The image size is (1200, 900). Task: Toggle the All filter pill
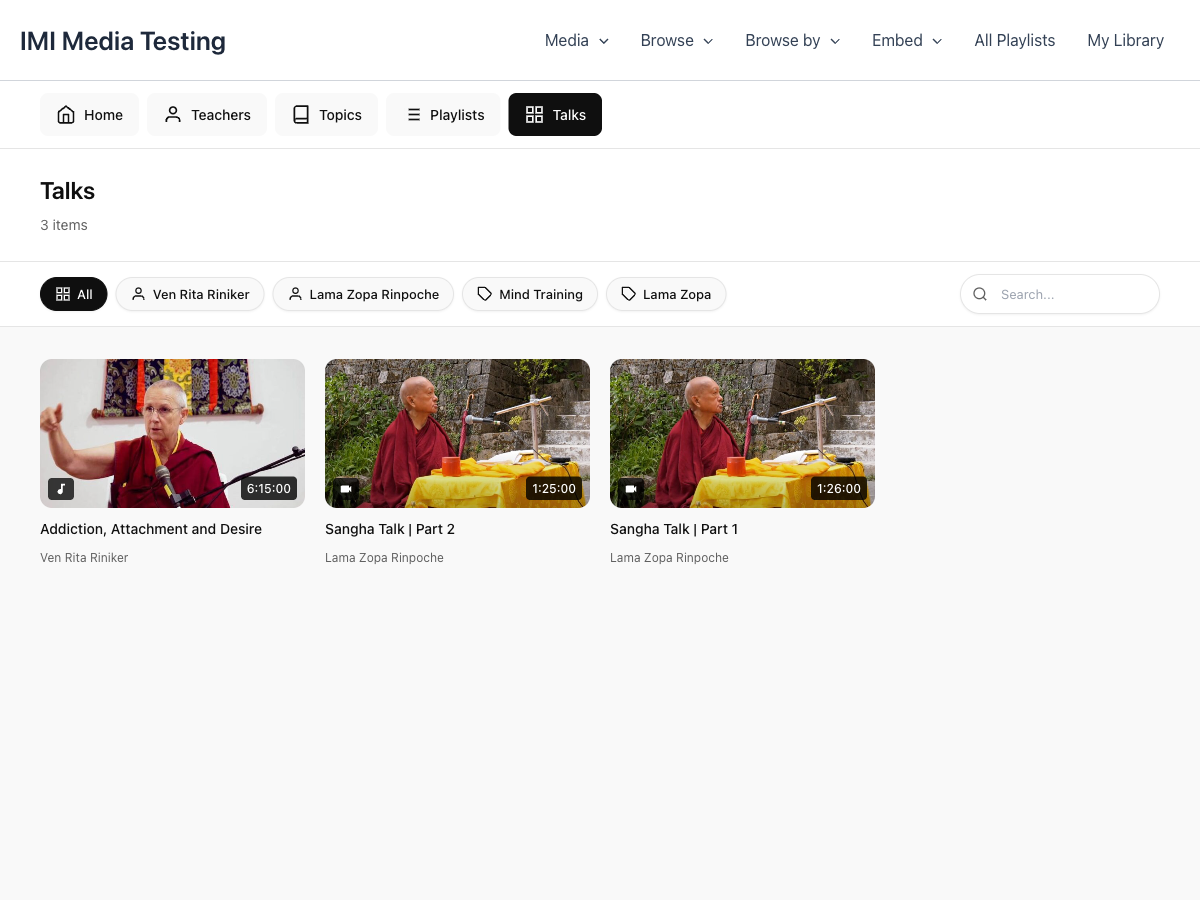tap(73, 294)
